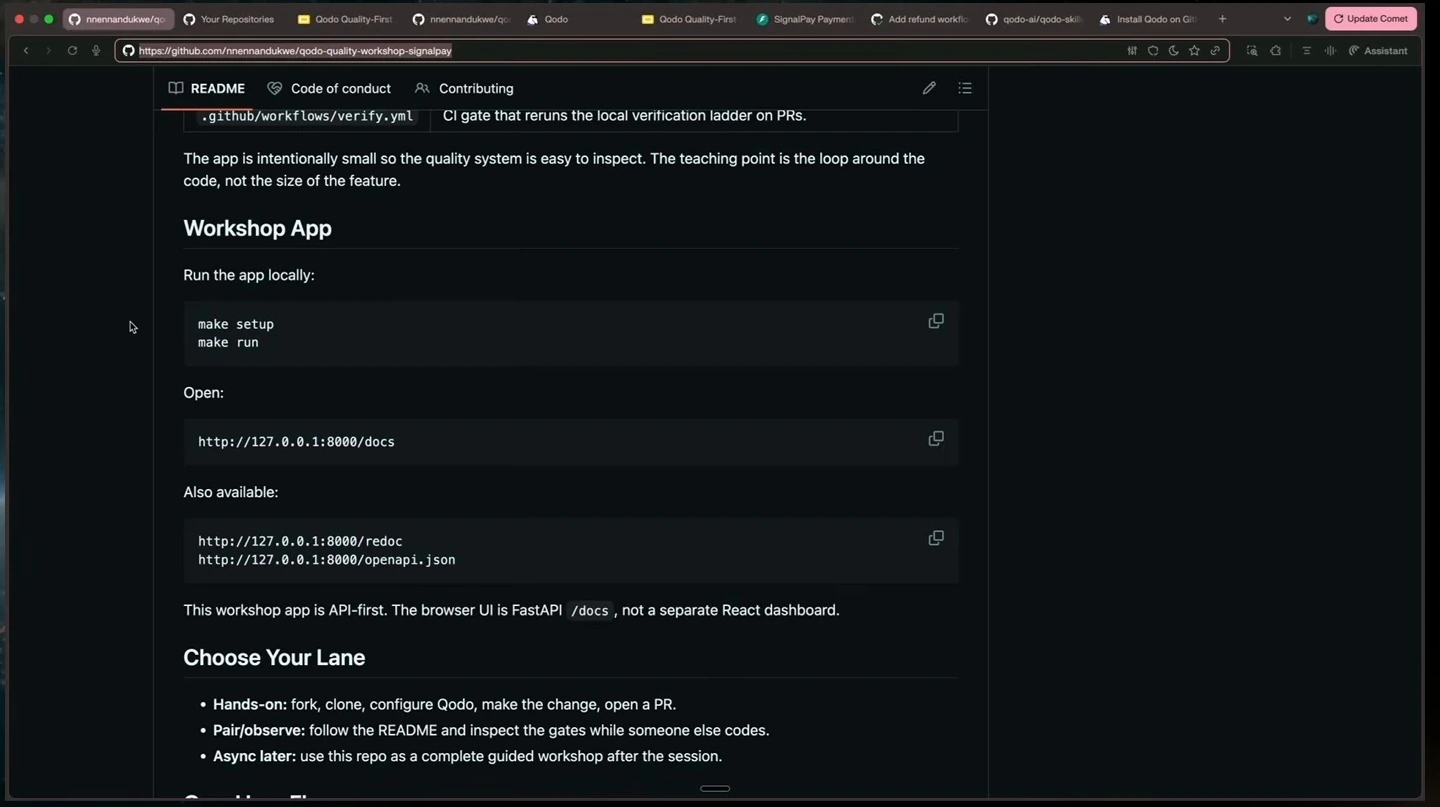Copy the redoc and openapi.json snippet
This screenshot has height=807, width=1440.
coord(936,538)
